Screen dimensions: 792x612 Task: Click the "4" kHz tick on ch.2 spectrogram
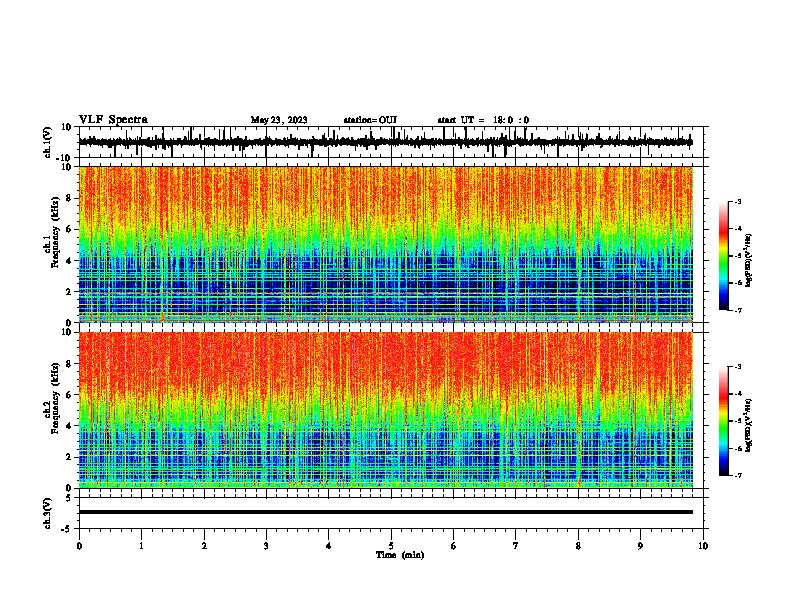(70, 426)
